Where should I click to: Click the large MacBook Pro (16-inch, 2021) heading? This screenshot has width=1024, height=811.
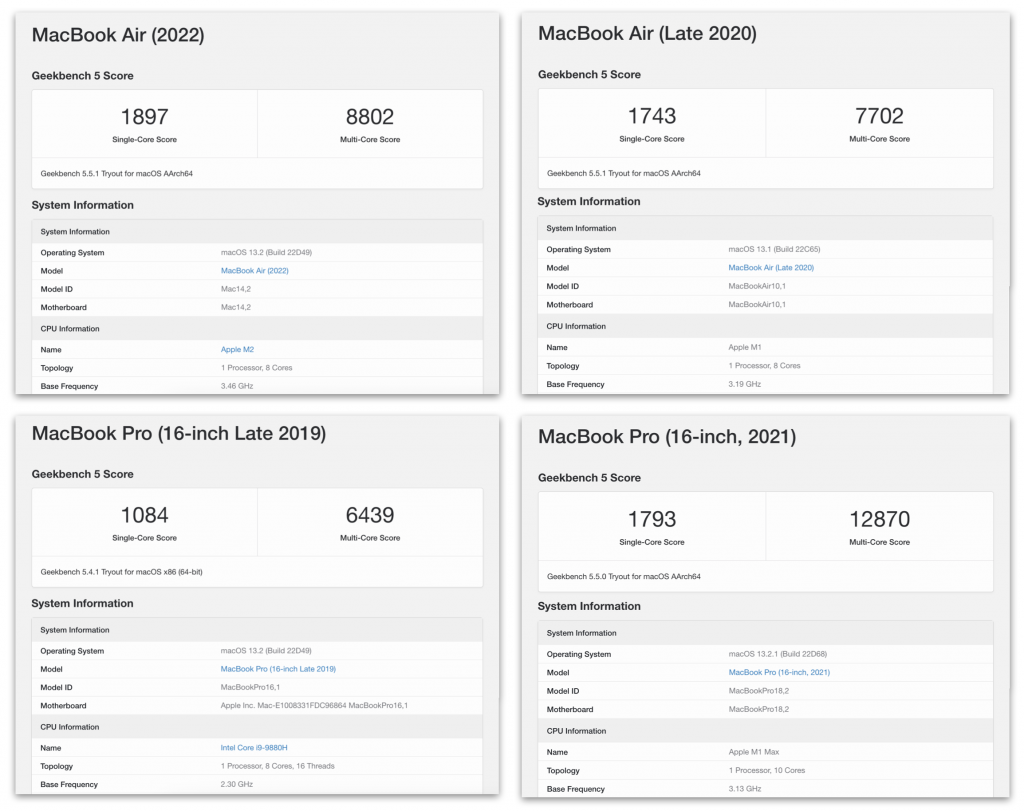coord(667,437)
